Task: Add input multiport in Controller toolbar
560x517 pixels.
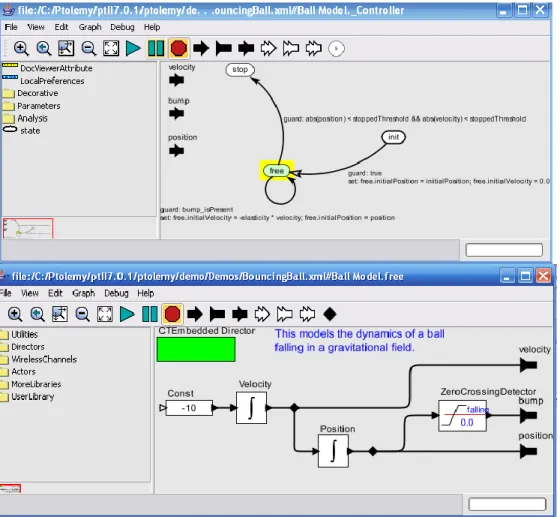Action: pyautogui.click(x=269, y=48)
